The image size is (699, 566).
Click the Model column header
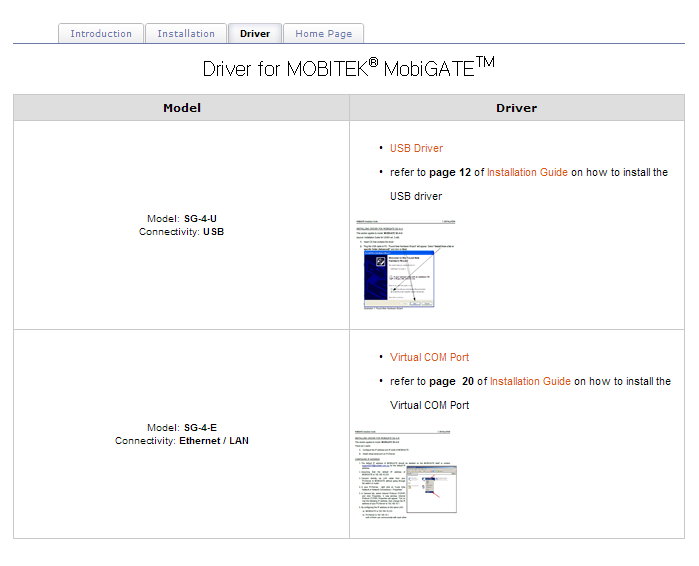tap(182, 108)
